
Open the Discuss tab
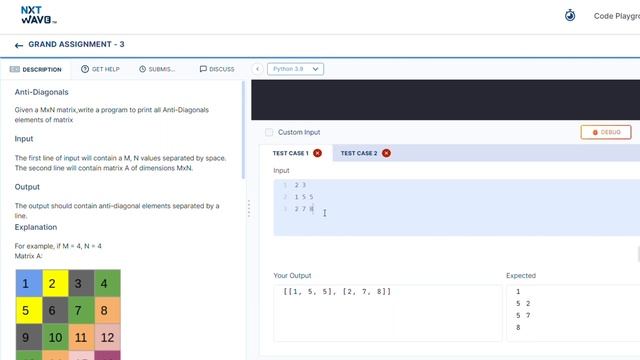(x=217, y=69)
